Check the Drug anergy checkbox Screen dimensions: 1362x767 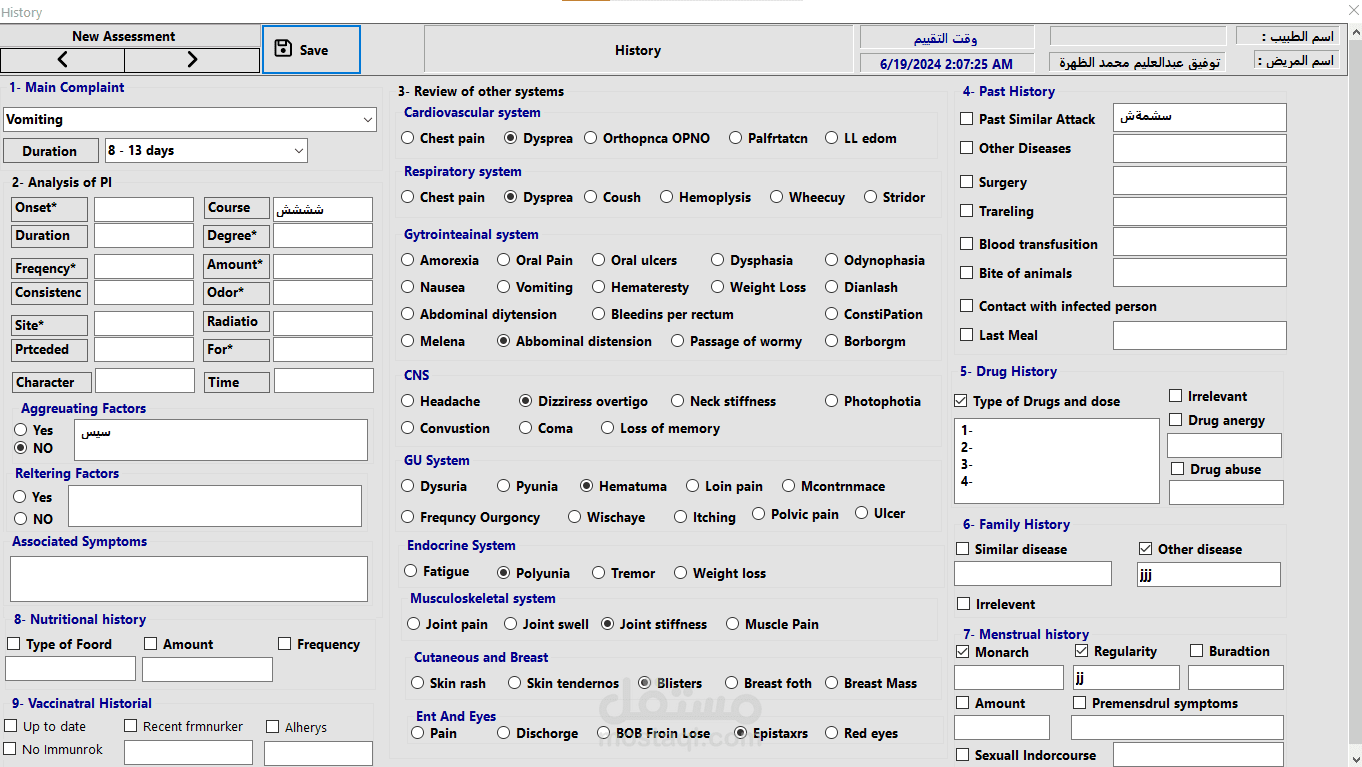(x=1176, y=420)
